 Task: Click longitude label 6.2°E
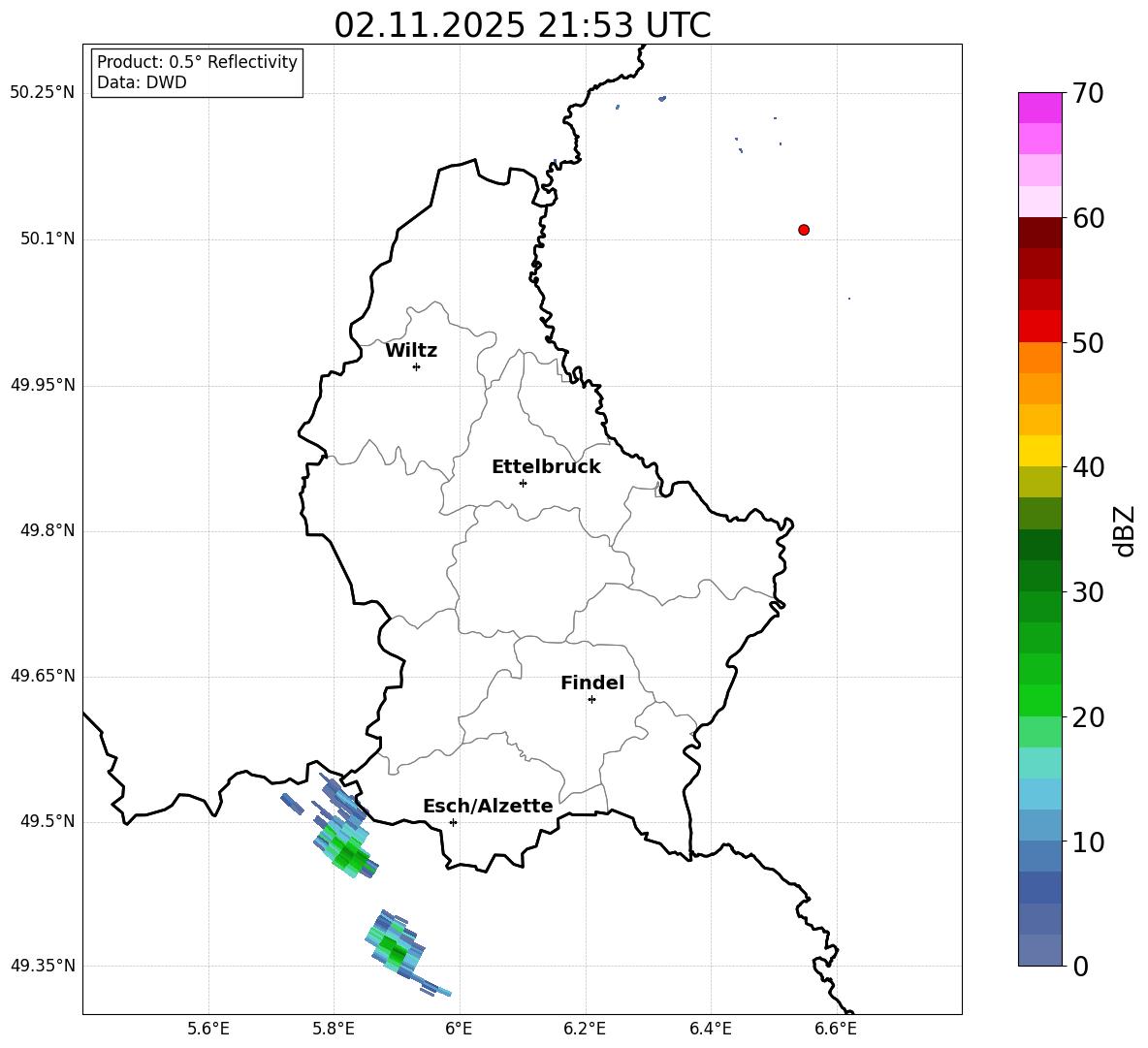(585, 1029)
